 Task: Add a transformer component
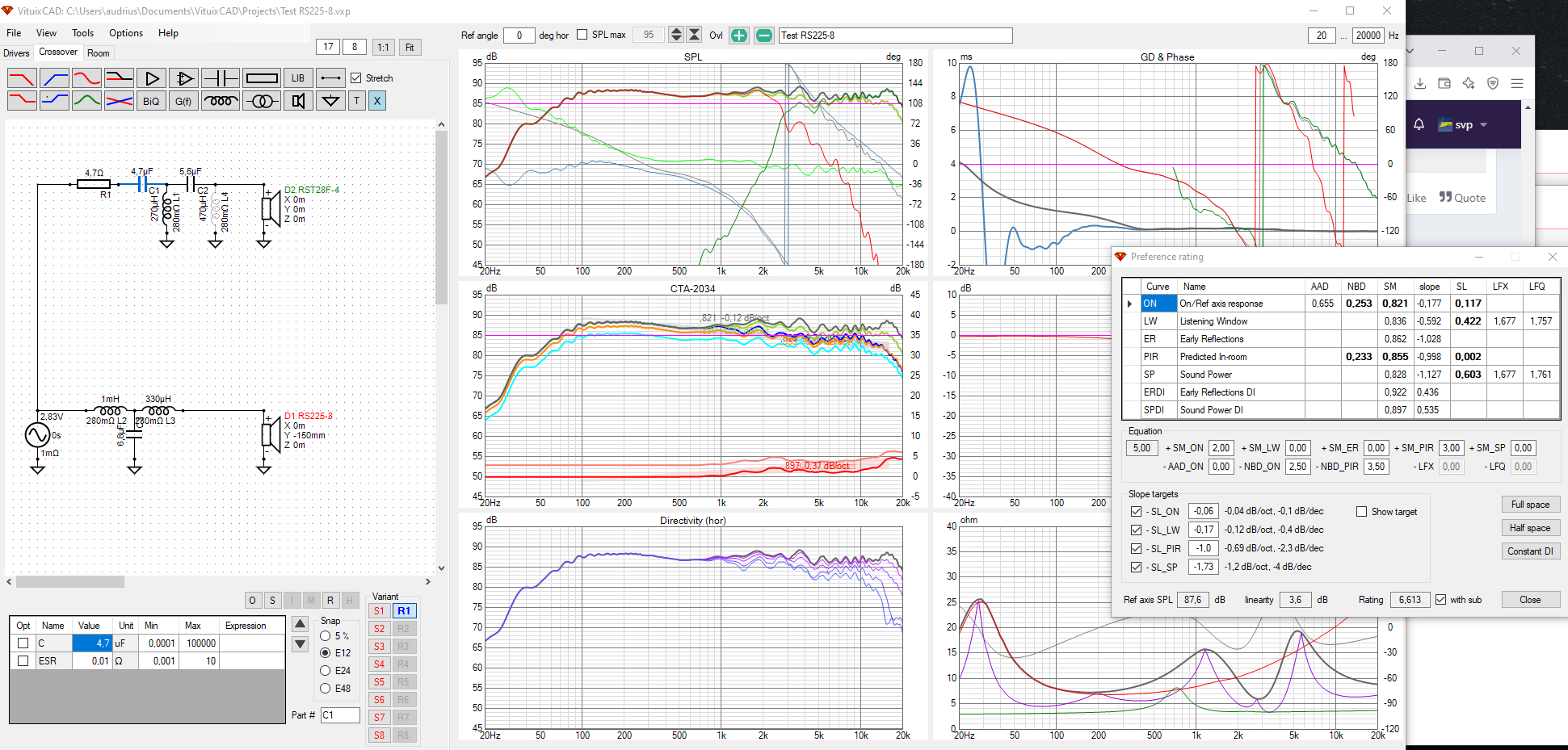(x=262, y=101)
